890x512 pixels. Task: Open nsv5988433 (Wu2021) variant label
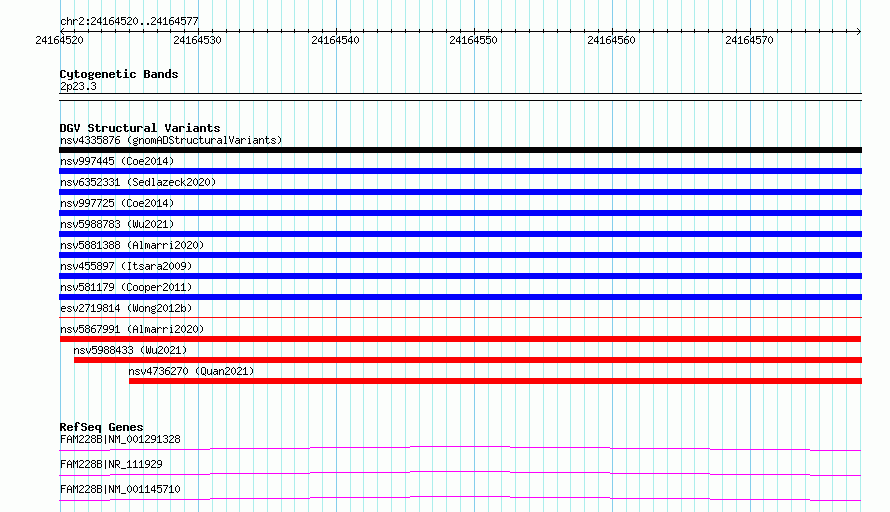(x=130, y=350)
